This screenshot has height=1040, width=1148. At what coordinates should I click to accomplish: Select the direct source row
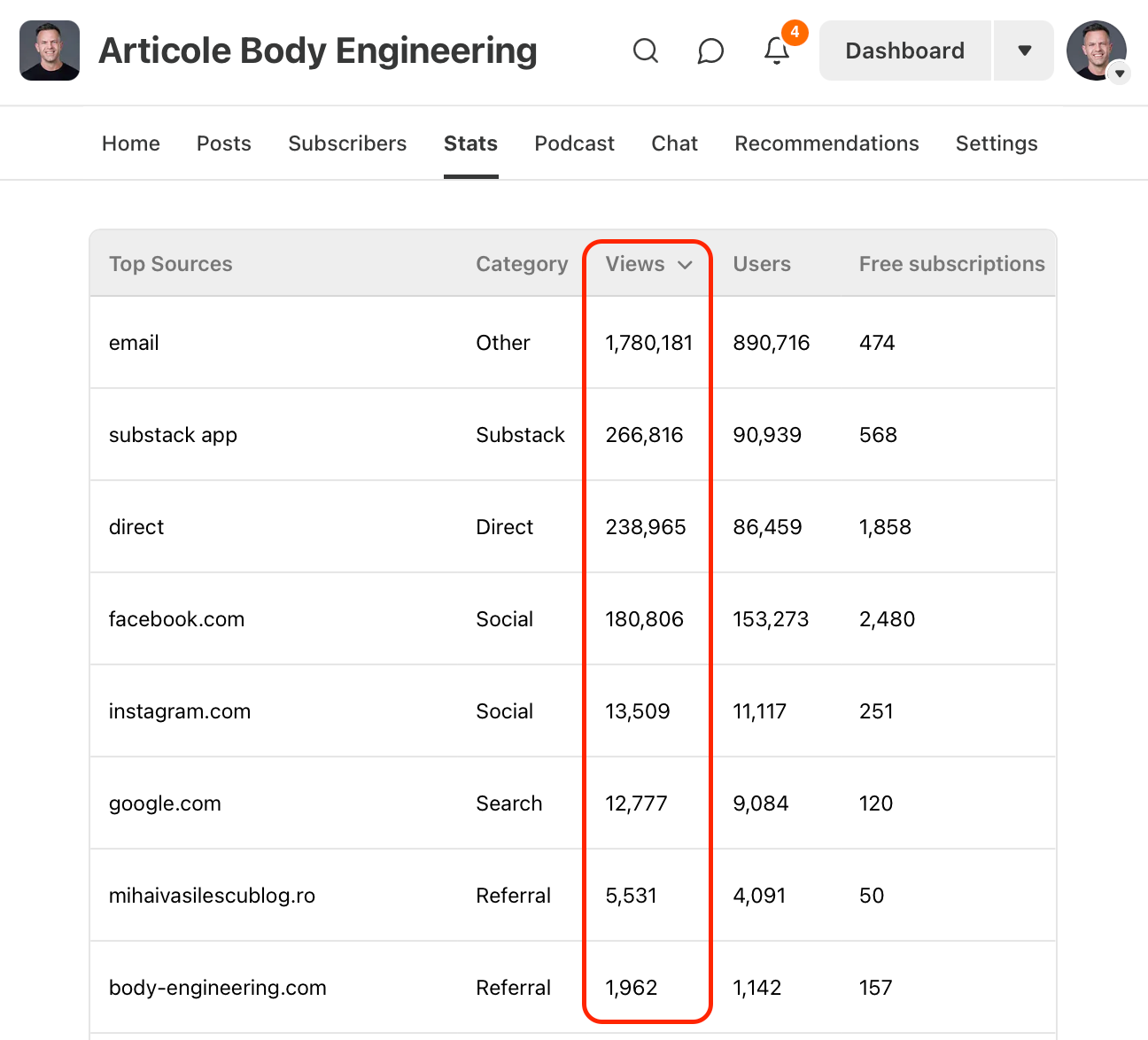point(573,527)
